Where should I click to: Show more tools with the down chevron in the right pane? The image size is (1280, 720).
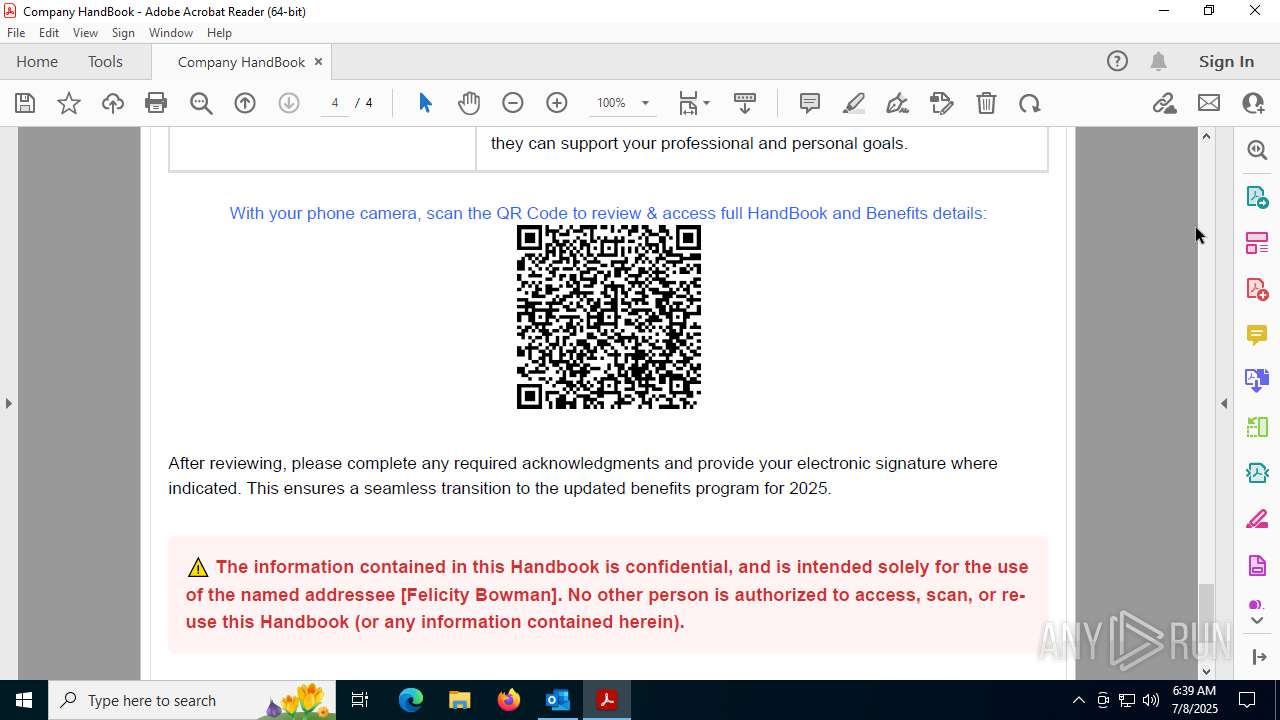[1257, 621]
